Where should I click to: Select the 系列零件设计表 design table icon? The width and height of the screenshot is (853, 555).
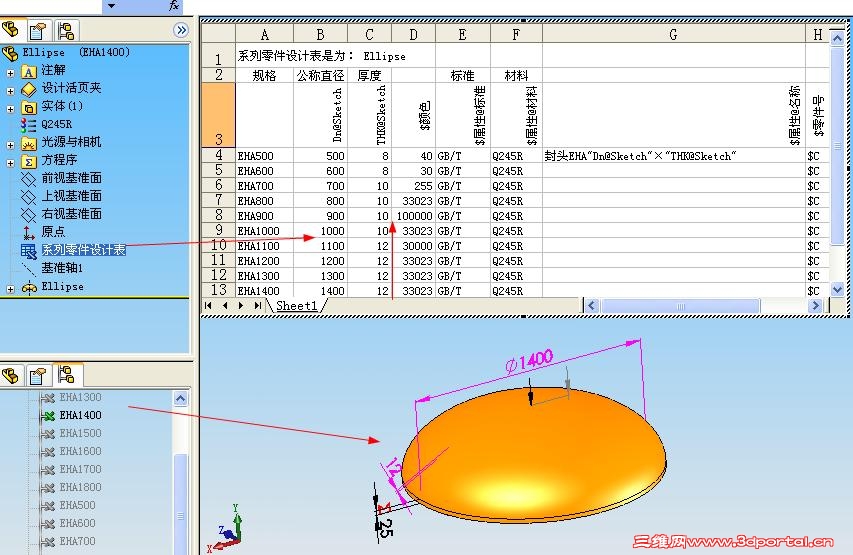pos(29,251)
